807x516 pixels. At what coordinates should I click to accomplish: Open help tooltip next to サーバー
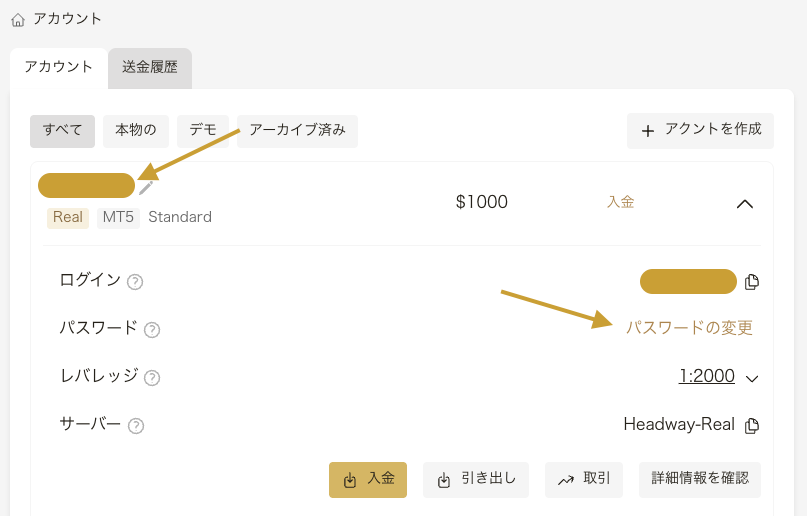136,426
